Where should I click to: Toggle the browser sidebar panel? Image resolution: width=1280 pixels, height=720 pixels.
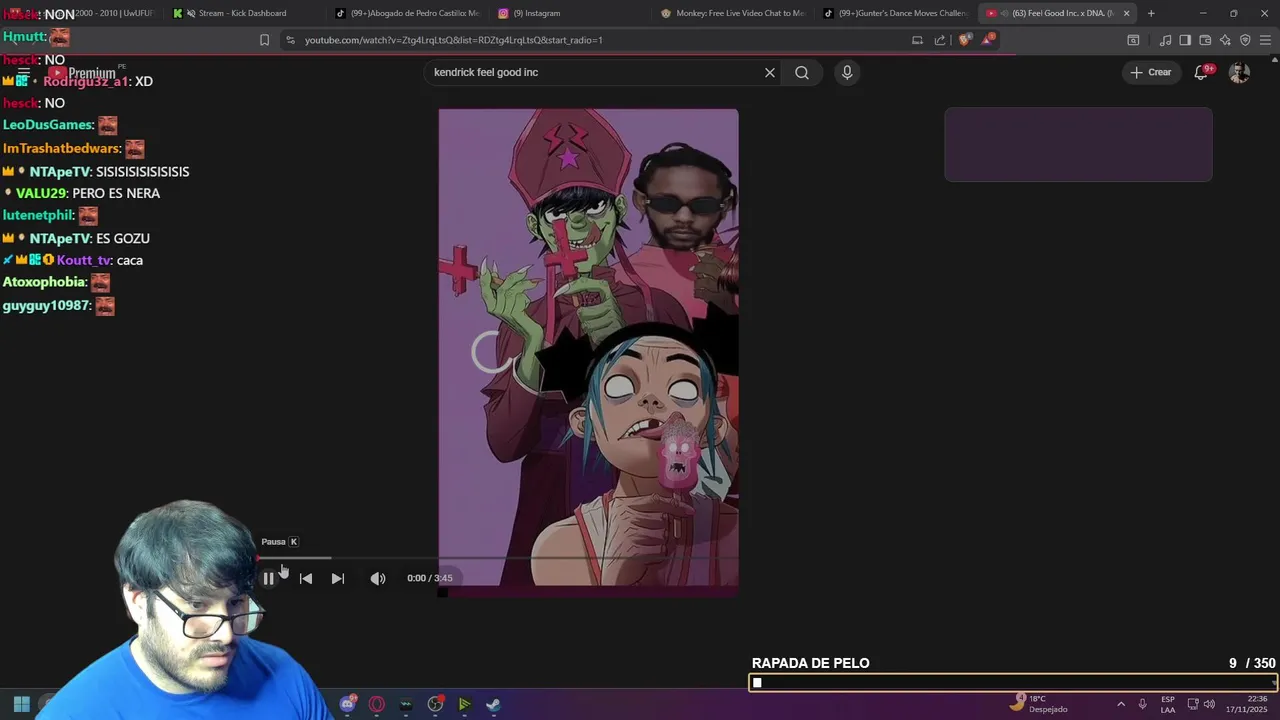pos(1185,40)
